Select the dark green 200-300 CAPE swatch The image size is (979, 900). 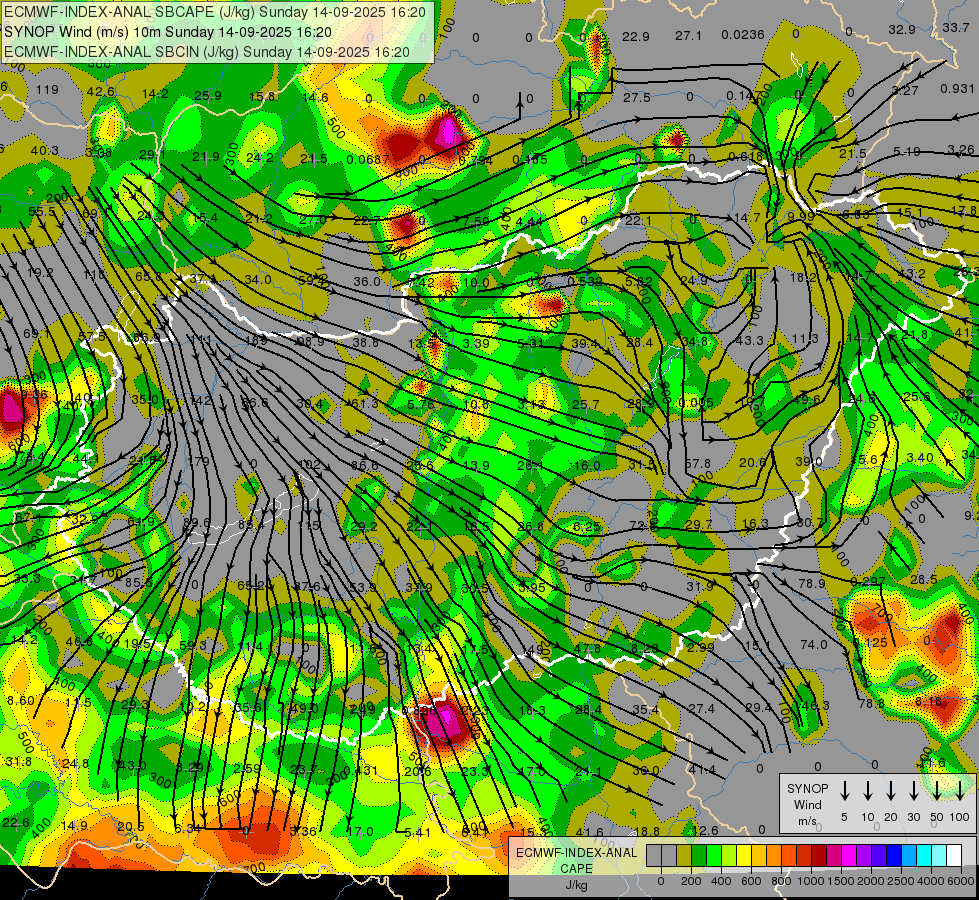(699, 855)
